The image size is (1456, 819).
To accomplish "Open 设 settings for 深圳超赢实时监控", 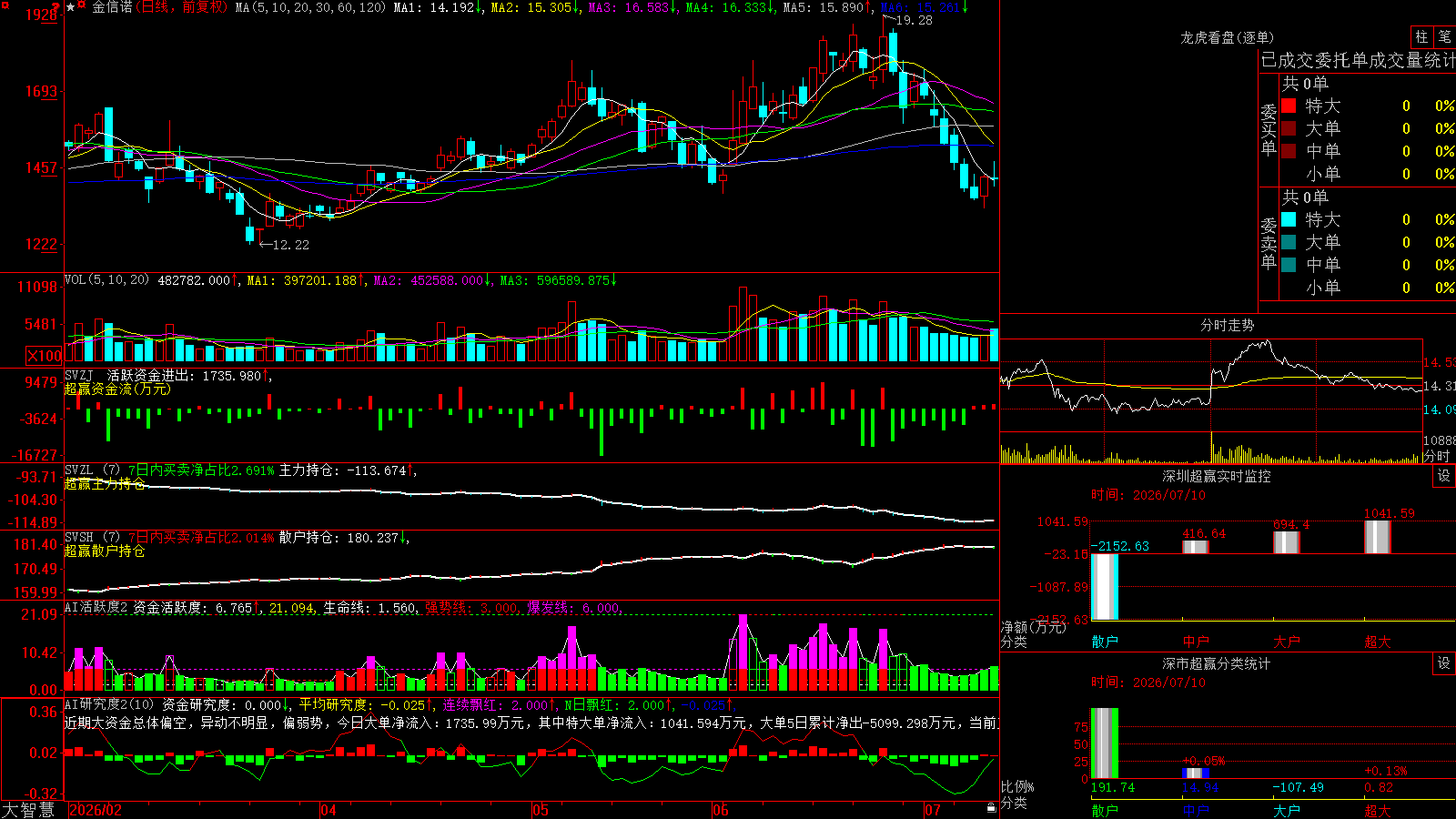I will (1444, 476).
